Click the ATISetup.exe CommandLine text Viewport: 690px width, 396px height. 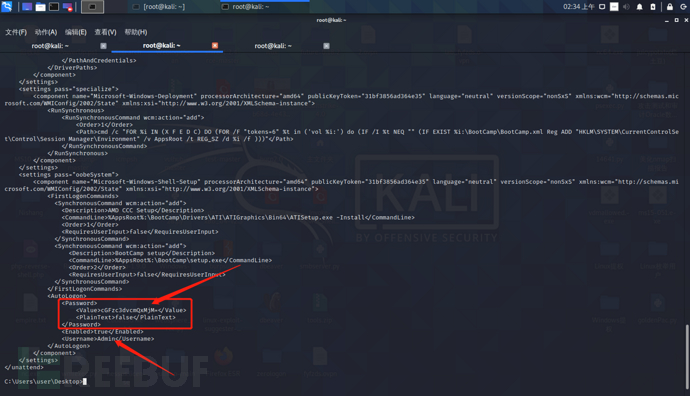click(x=238, y=217)
